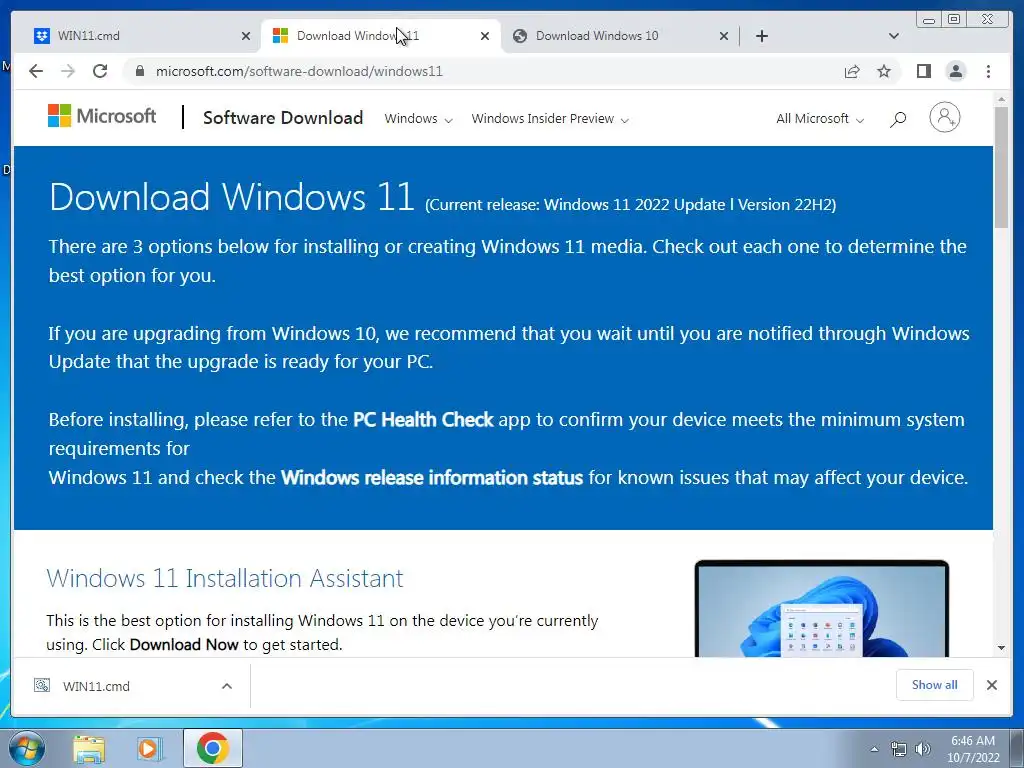This screenshot has height=768, width=1024.
Task: Open the site search magnifier
Action: coord(898,119)
